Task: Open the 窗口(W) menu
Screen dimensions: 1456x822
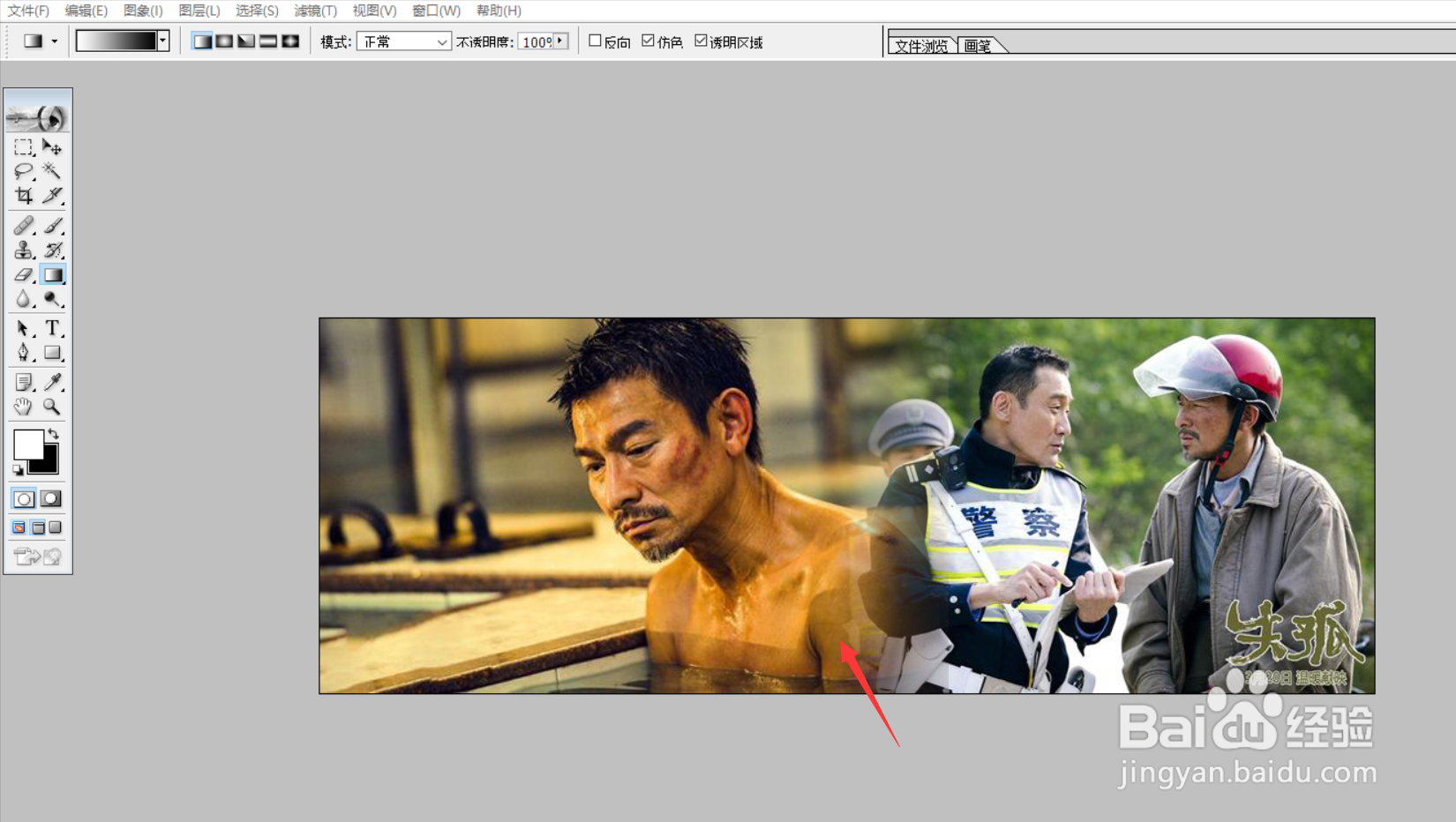Action: coord(436,11)
